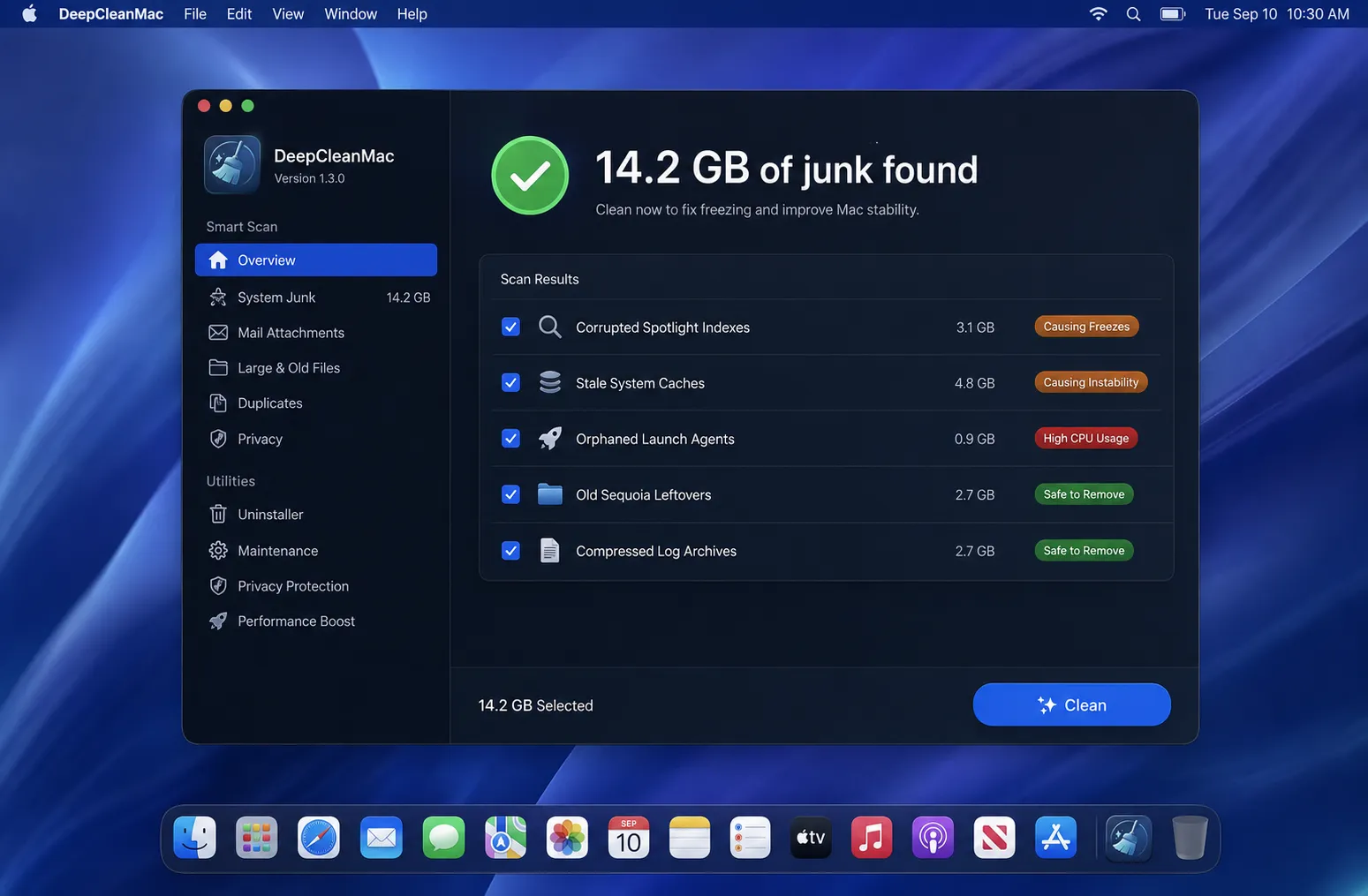Open the Help menu

(412, 14)
